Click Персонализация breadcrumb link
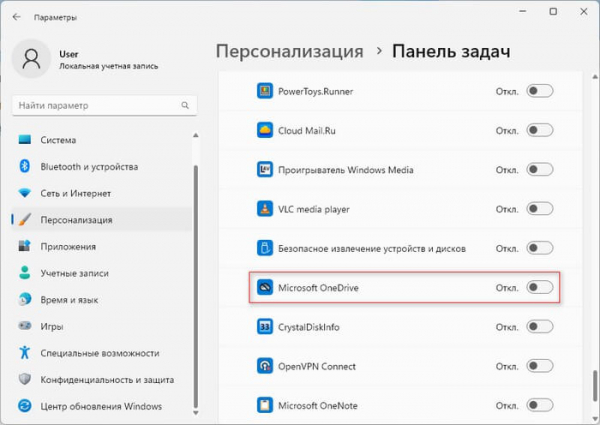600x425 pixels. [289, 52]
